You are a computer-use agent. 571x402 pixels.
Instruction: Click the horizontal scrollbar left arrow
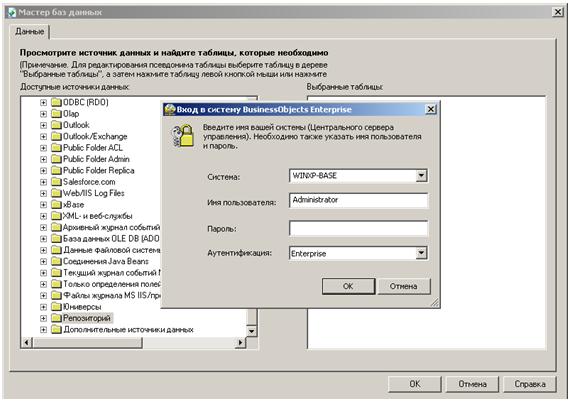tap(27, 343)
